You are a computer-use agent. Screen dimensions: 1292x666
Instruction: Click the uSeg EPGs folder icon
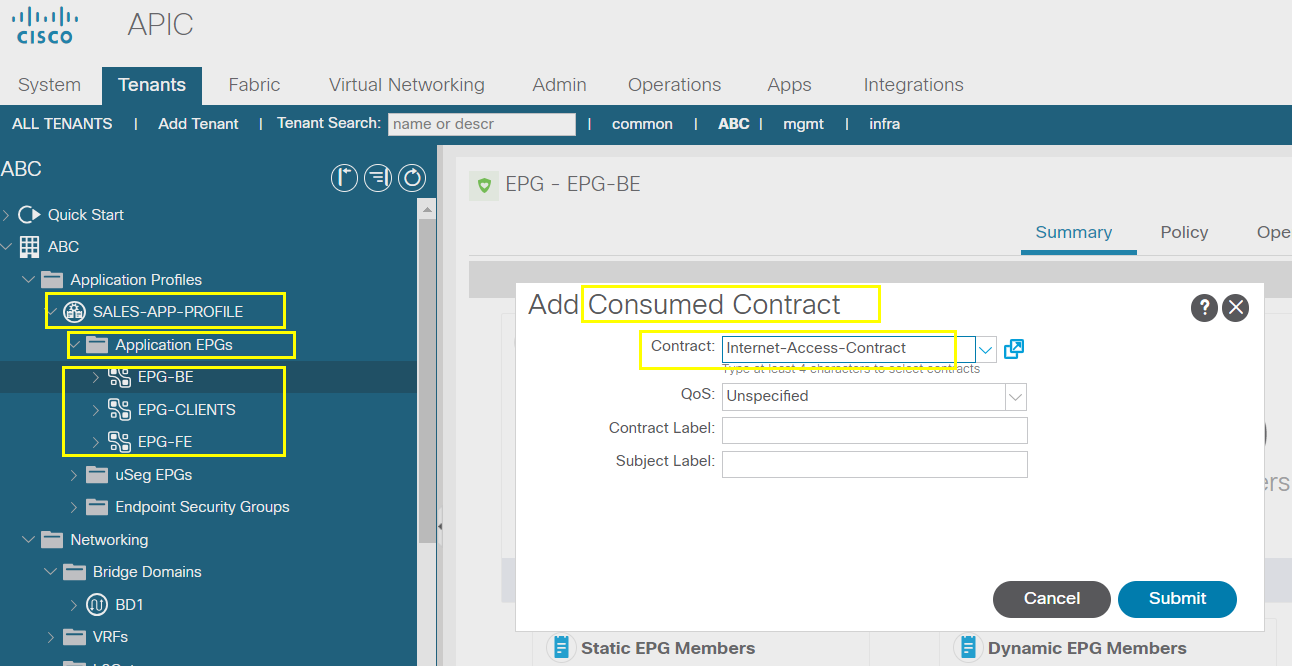point(97,474)
